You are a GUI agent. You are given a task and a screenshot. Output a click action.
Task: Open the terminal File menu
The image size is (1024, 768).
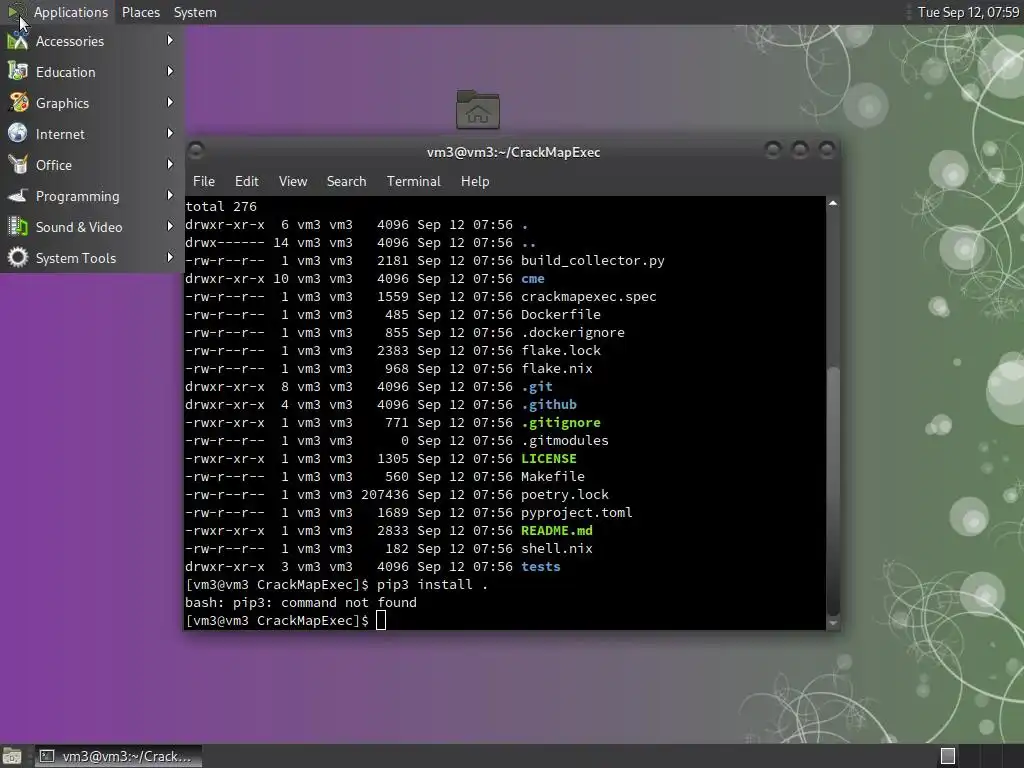204,182
